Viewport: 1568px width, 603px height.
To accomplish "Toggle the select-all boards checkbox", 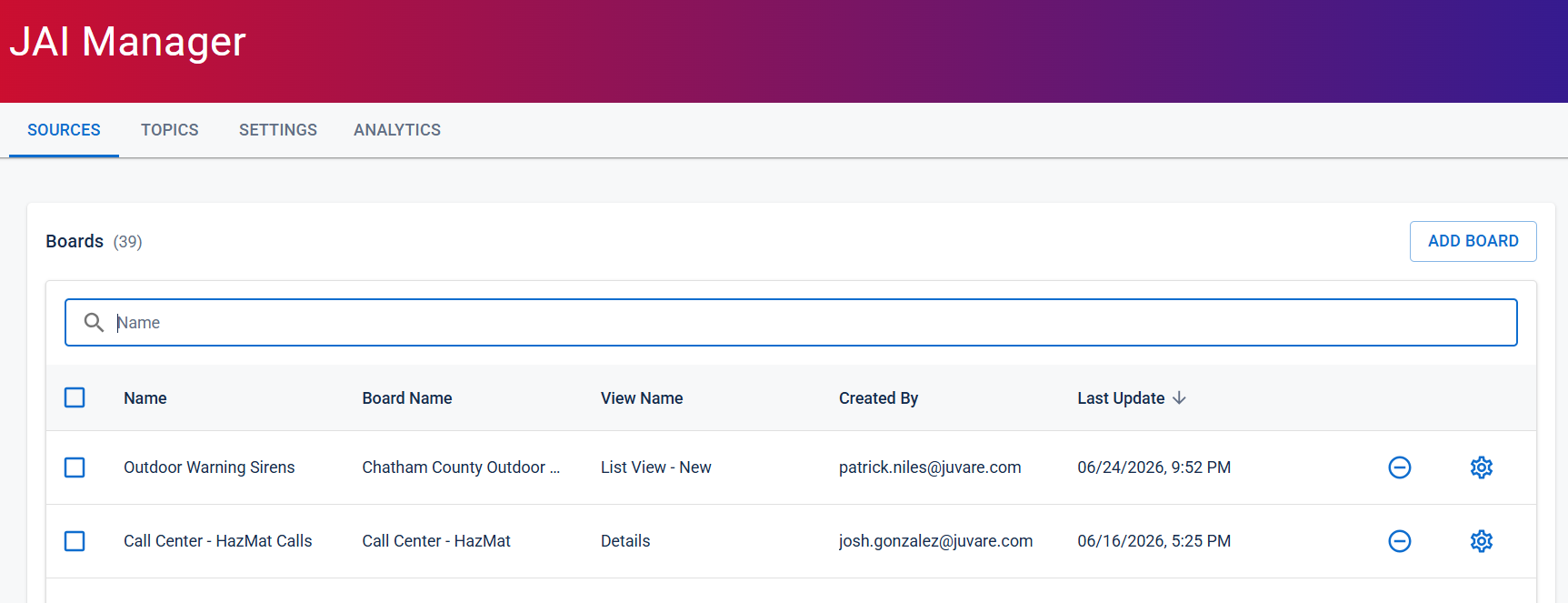I will (75, 397).
